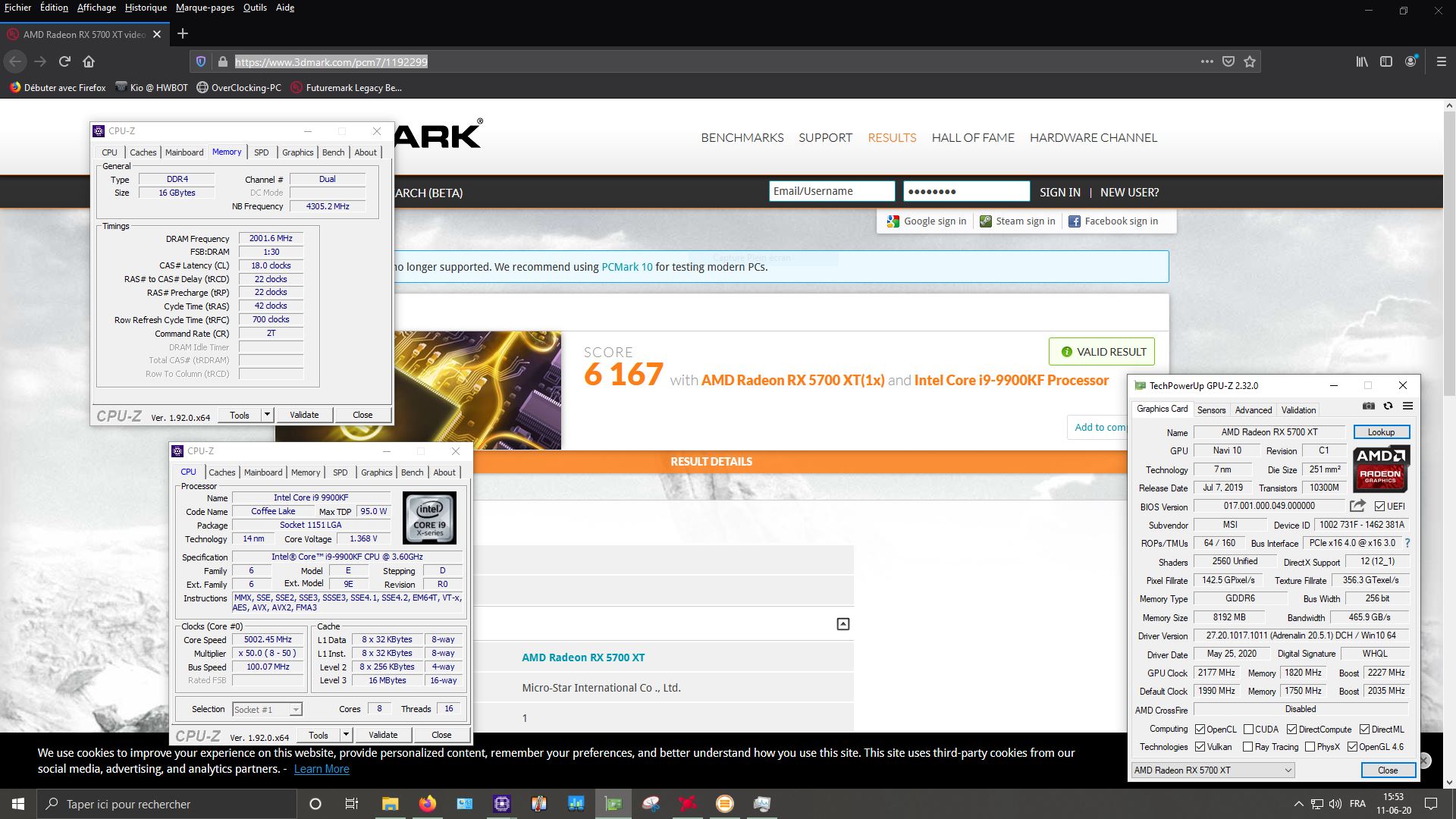This screenshot has height=819, width=1456.
Task: Open Firefox account icon
Action: pos(1410,61)
